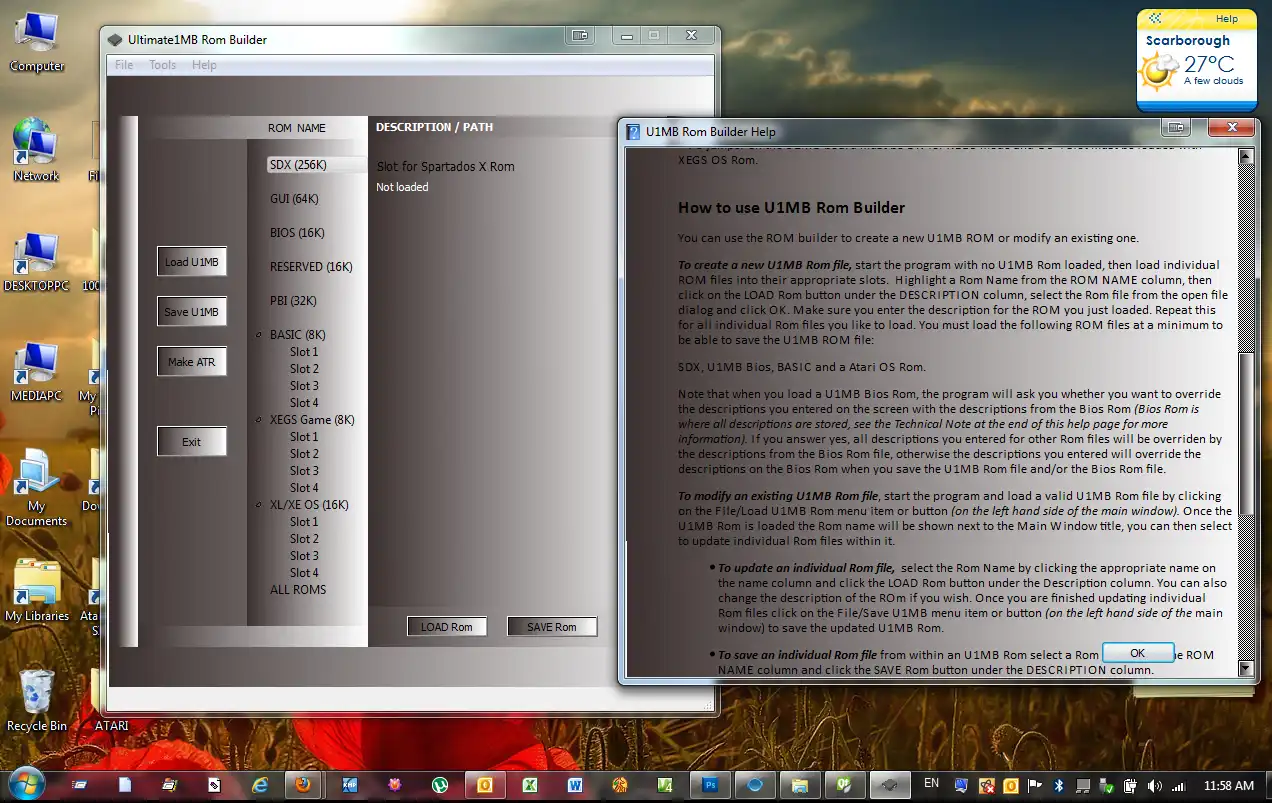Select the DESKTOPPC shortcut icon
Viewport: 1272px width, 803px height.
coord(36,261)
